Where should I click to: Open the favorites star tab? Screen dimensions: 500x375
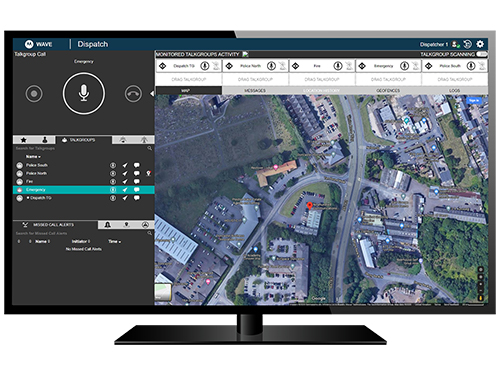[24, 140]
